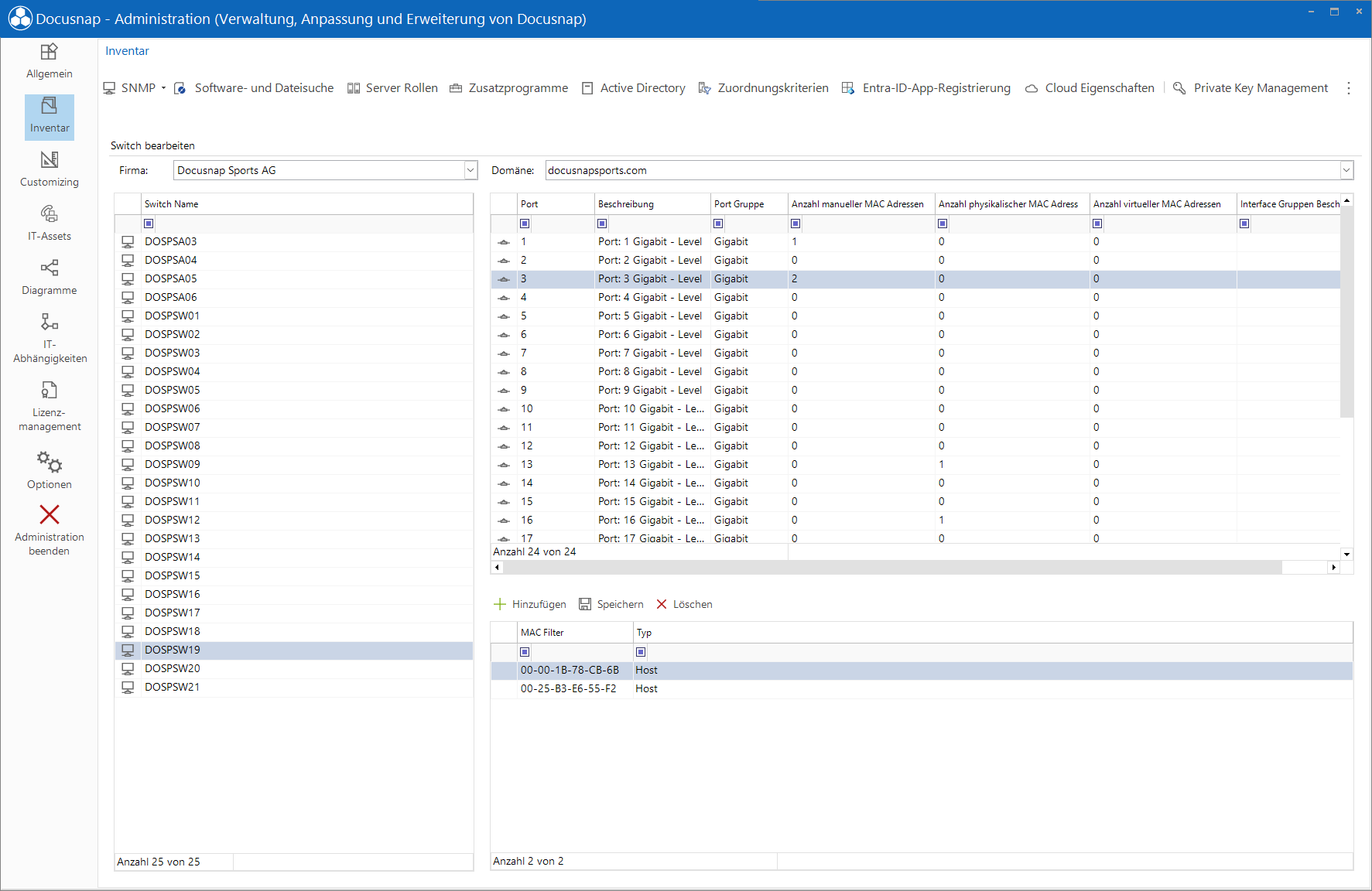Select MAC filter 00-25-B3-E6-55-F2 row

pyautogui.click(x=922, y=688)
